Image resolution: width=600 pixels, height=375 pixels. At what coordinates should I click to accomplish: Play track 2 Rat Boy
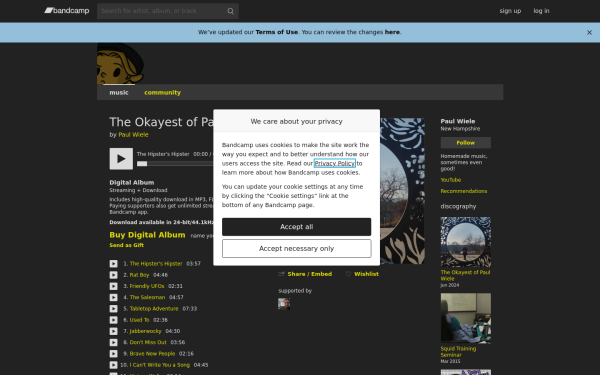pyautogui.click(x=114, y=275)
